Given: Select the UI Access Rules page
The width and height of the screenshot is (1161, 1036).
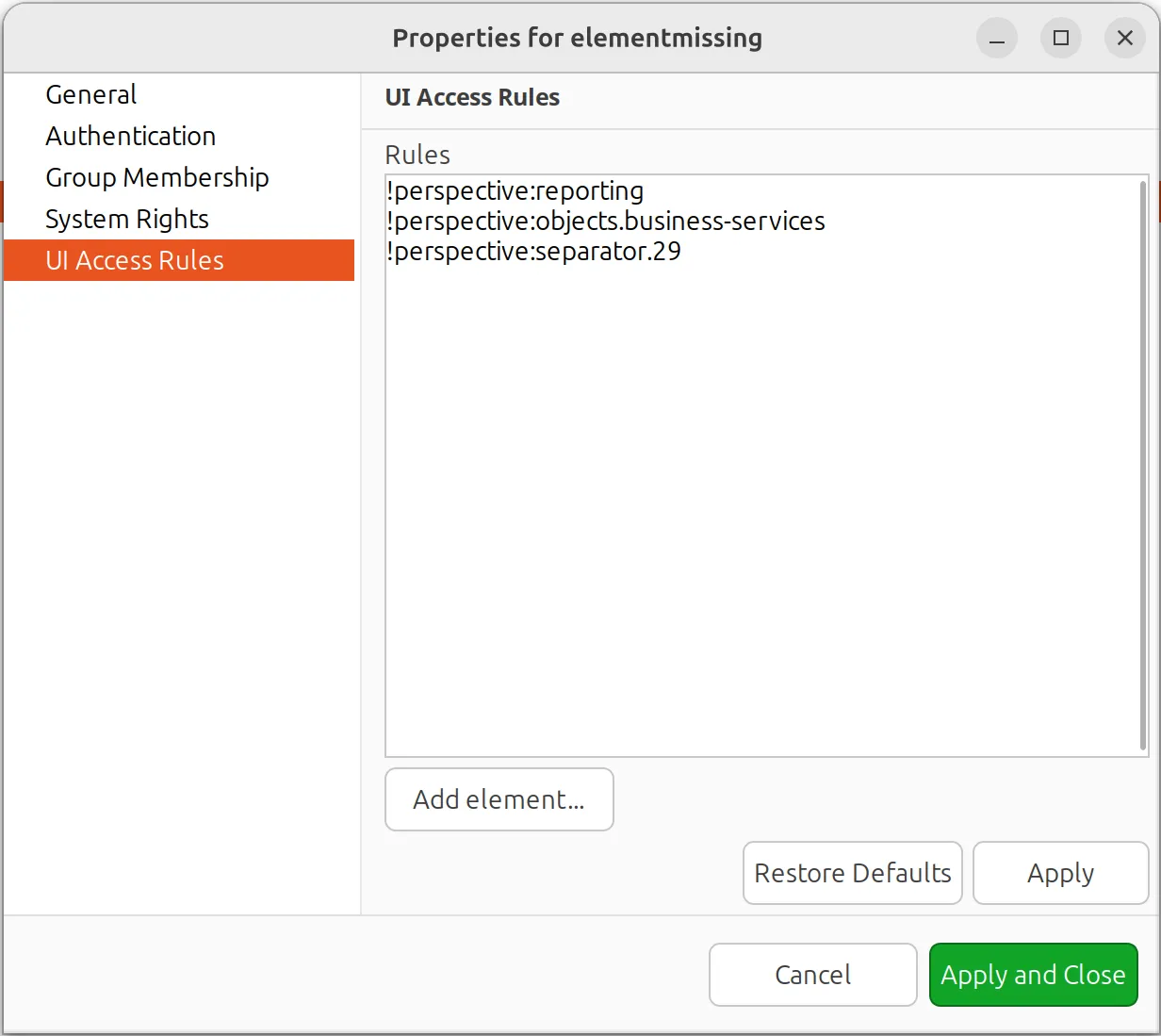Looking at the screenshot, I should tap(135, 260).
